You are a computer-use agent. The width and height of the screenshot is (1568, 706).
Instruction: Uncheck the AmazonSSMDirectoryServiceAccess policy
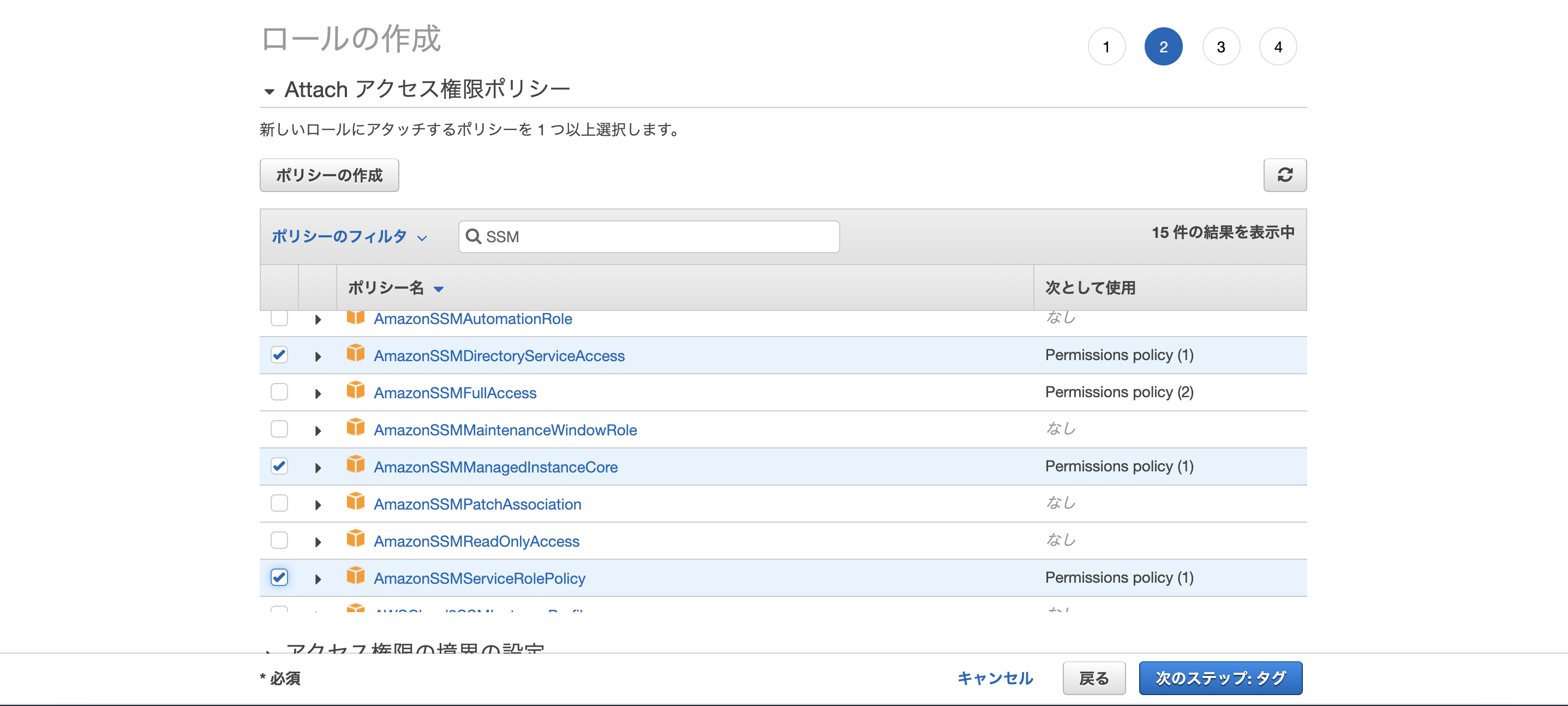click(x=279, y=355)
